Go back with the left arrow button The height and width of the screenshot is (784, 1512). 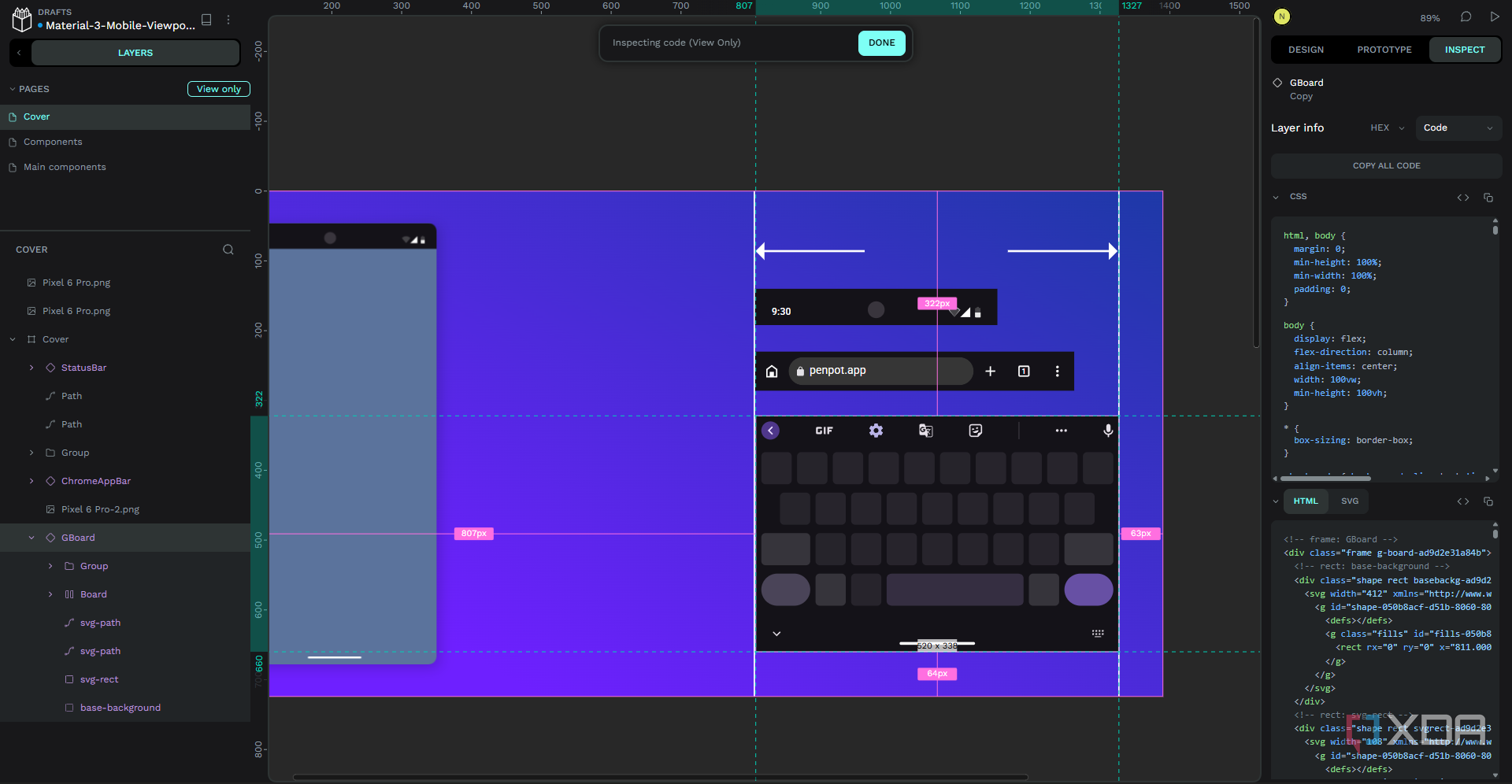[19, 53]
